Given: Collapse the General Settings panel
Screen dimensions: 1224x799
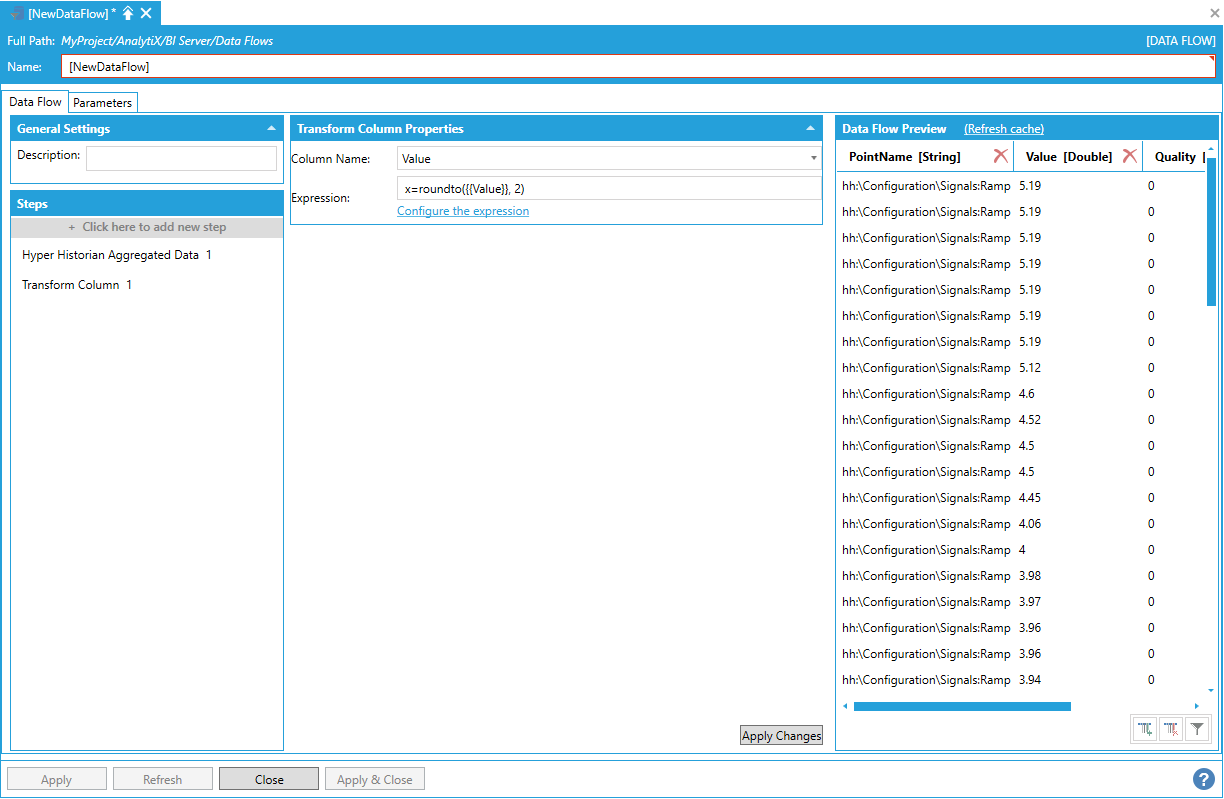Looking at the screenshot, I should (x=271, y=129).
